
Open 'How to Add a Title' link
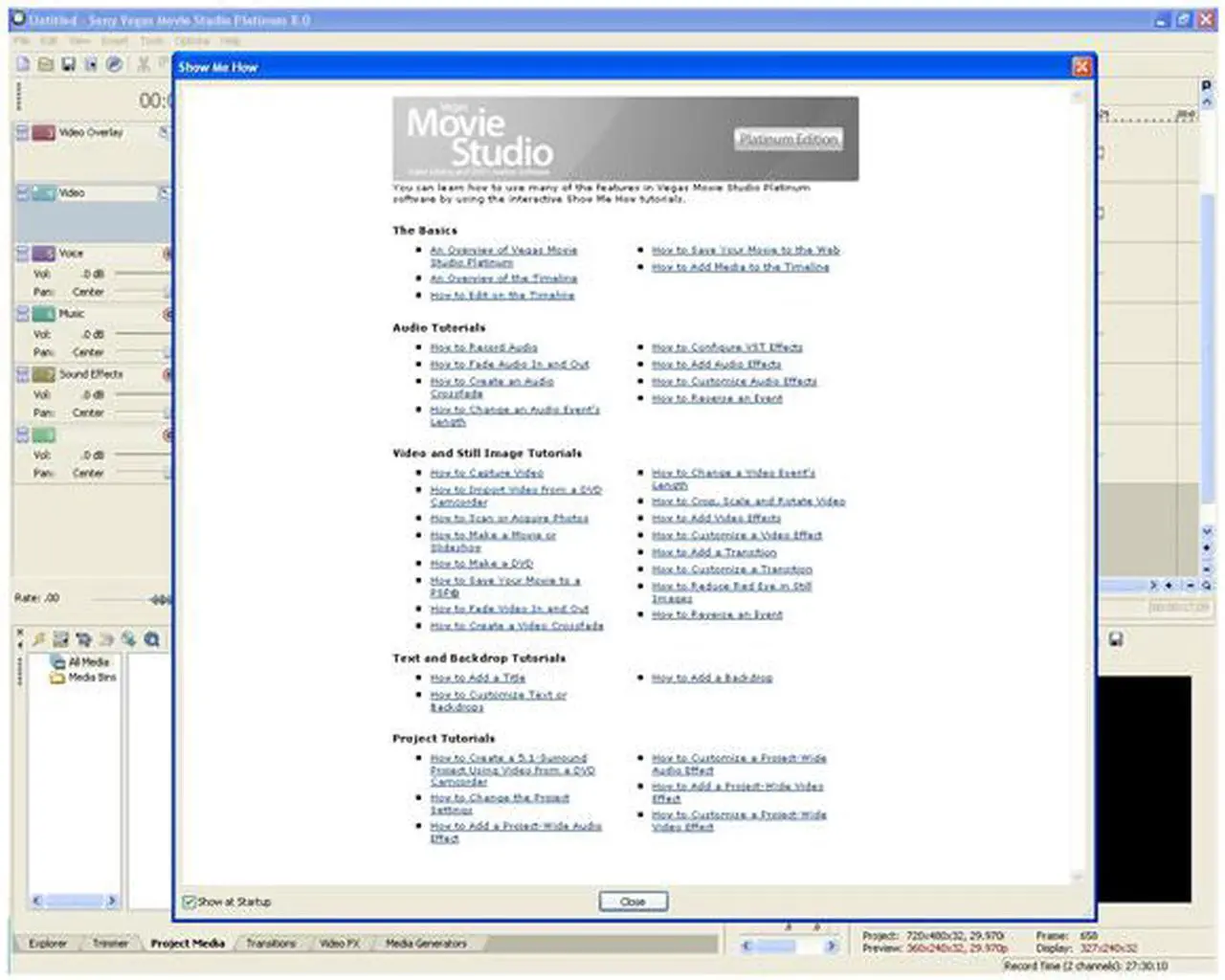point(478,678)
